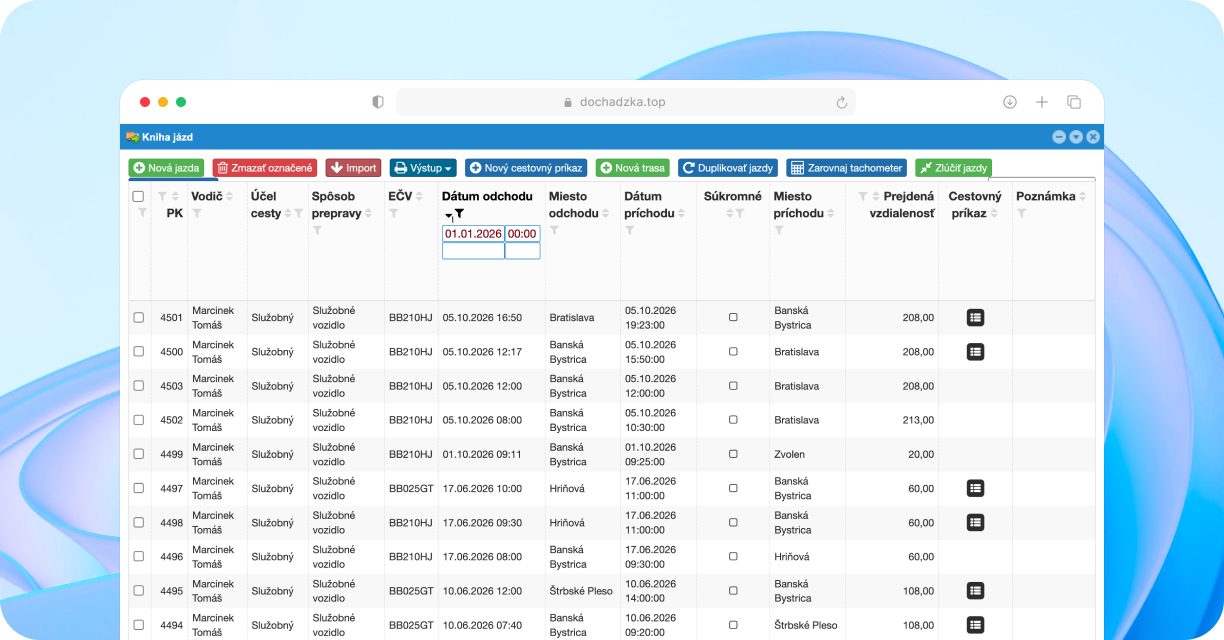Sort by the Poznámka column
This screenshot has width=1224, height=640.
click(1082, 196)
